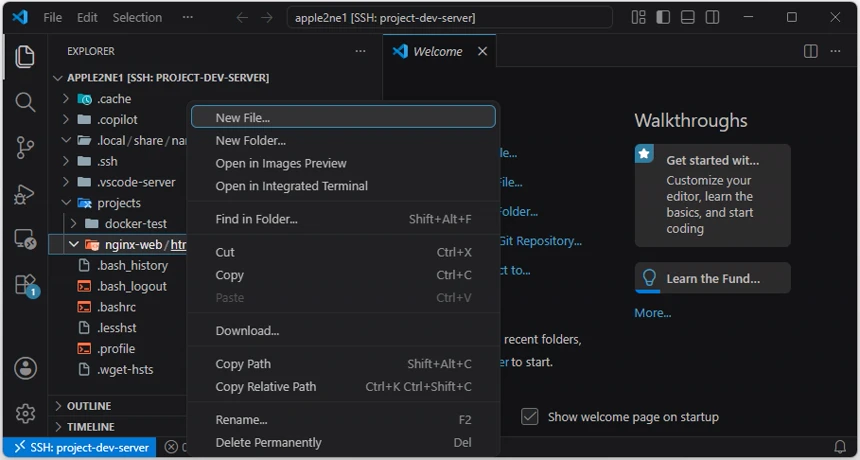Viewport: 860px width, 460px height.
Task: Open Explorer Views and More Actions ellipsis
Action: [x=360, y=51]
